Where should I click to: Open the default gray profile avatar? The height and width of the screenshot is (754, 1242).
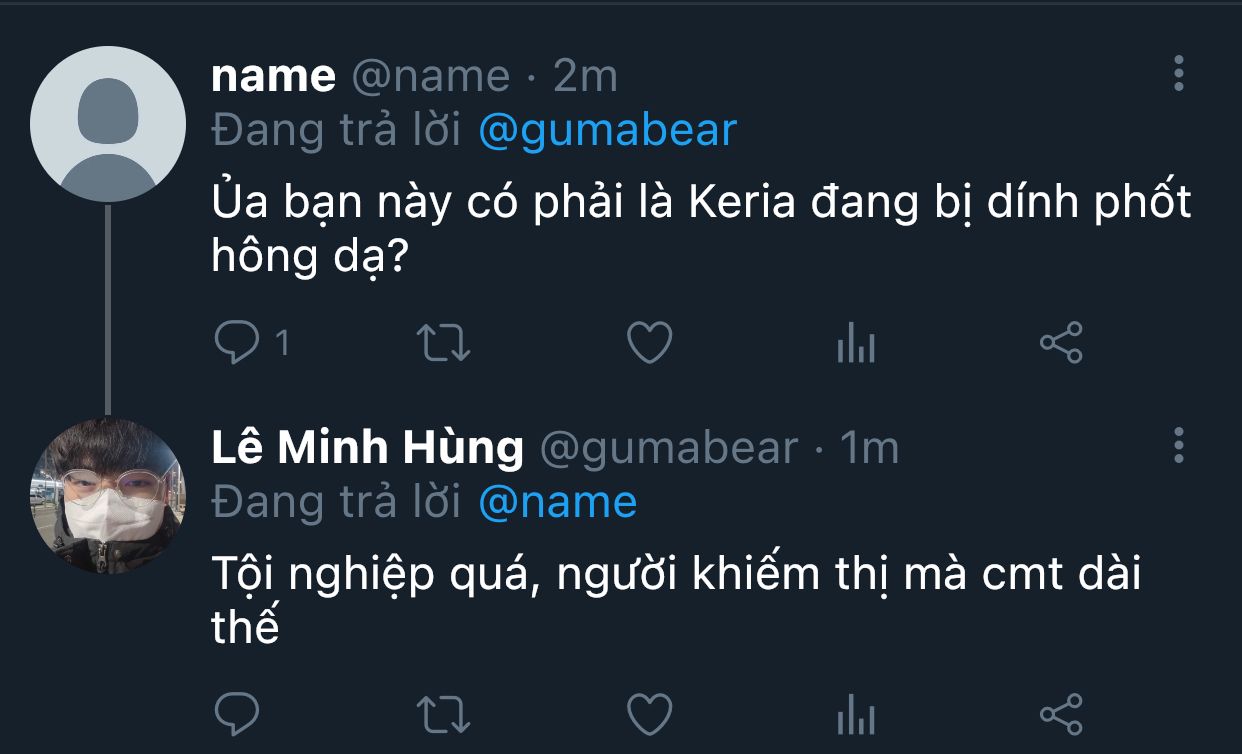[x=108, y=124]
